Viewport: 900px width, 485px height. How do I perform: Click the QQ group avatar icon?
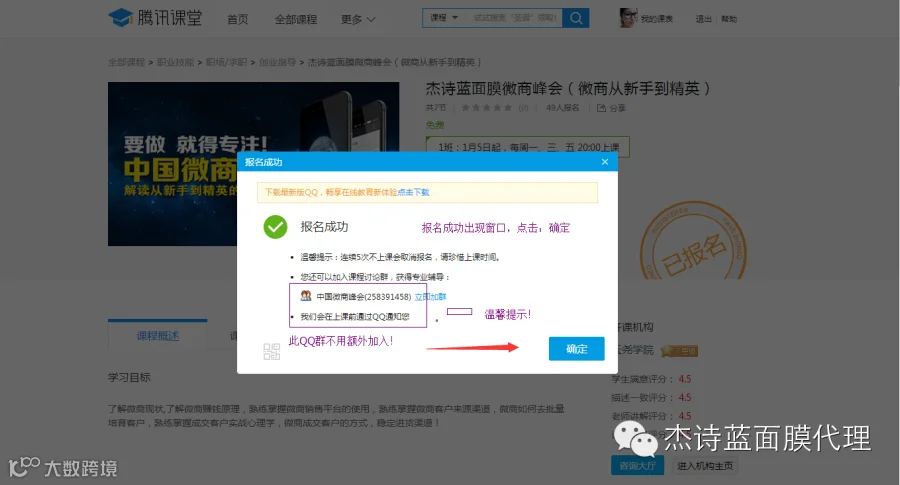point(306,296)
